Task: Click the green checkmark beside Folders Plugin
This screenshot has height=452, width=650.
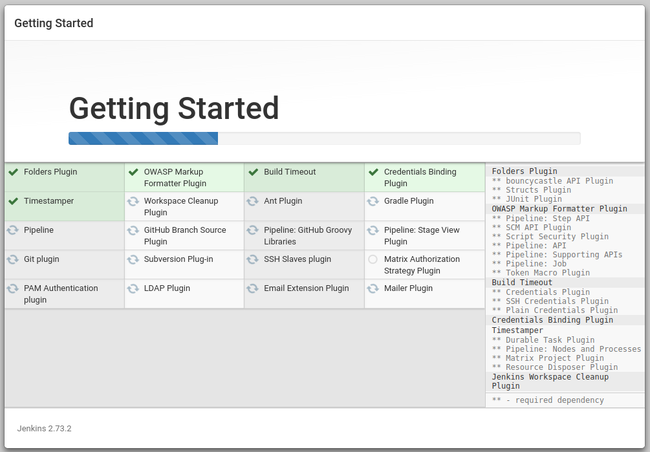Action: (13, 172)
